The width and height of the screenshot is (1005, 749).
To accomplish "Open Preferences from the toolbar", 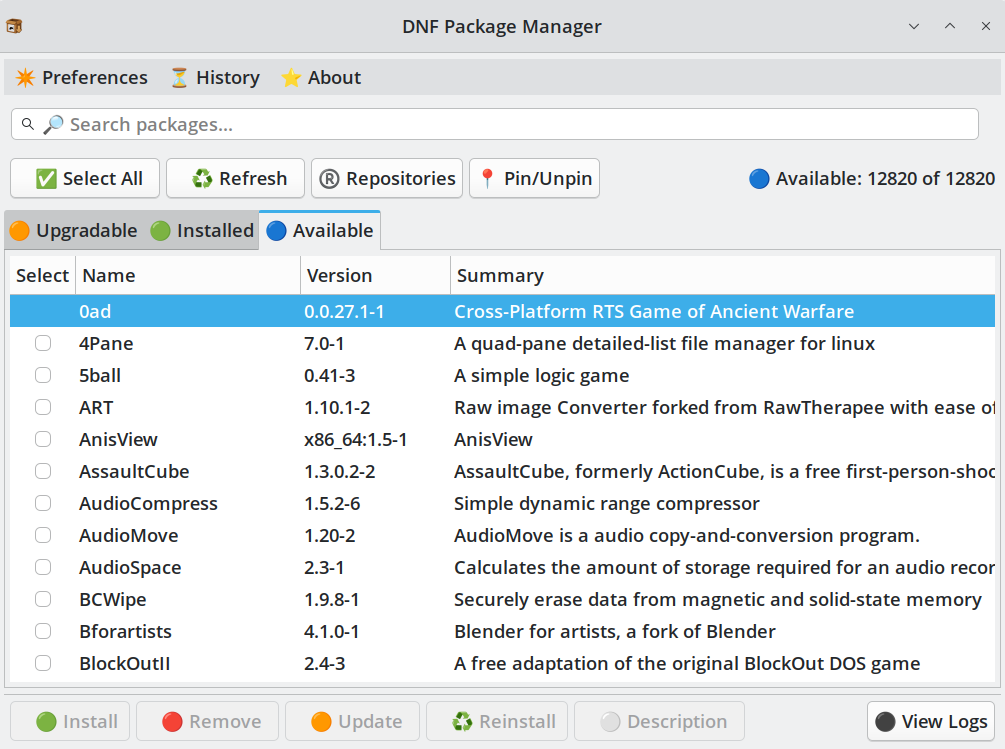I will pyautogui.click(x=82, y=78).
